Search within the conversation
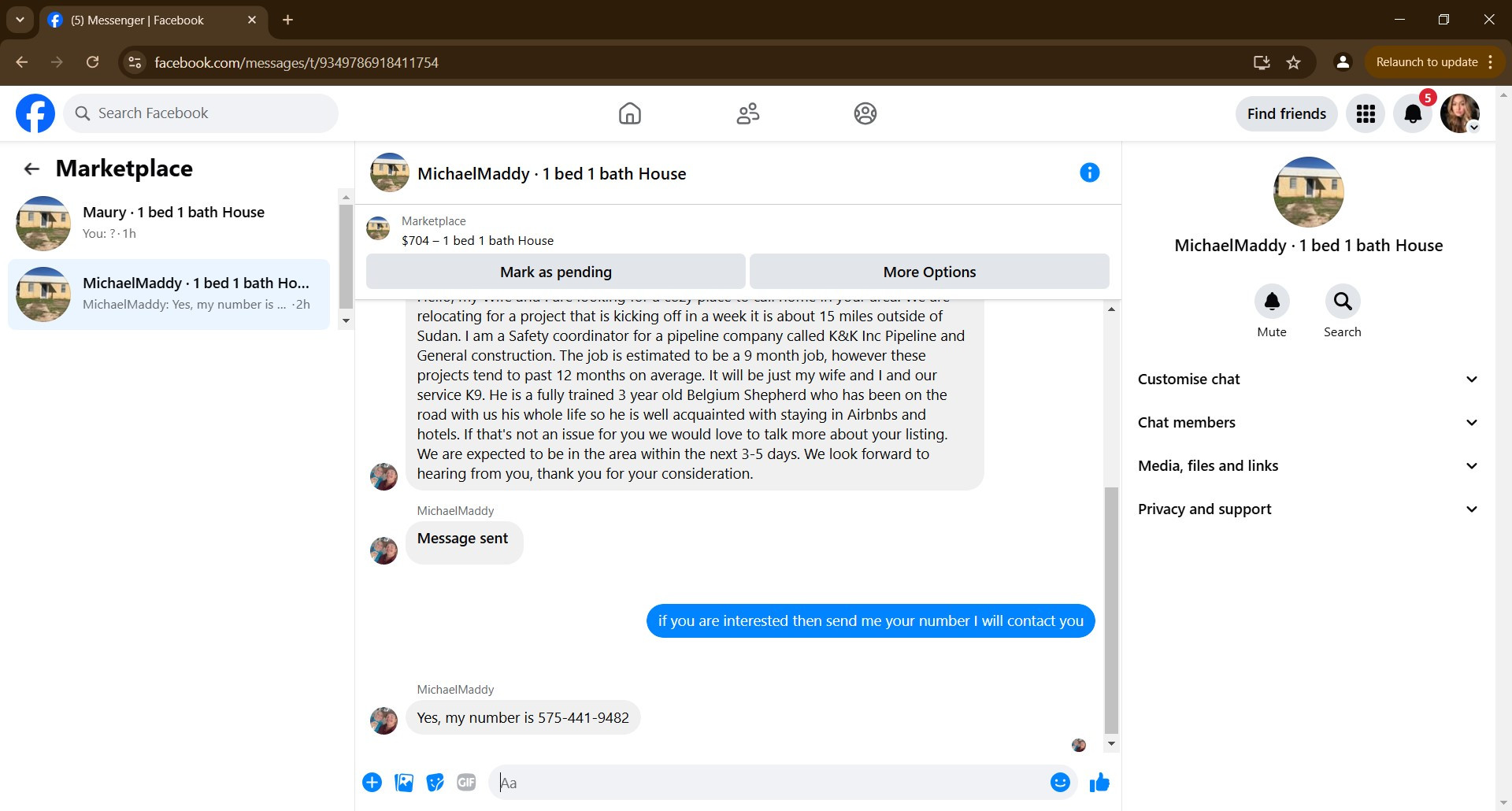The width and height of the screenshot is (1512, 811). pyautogui.click(x=1343, y=301)
